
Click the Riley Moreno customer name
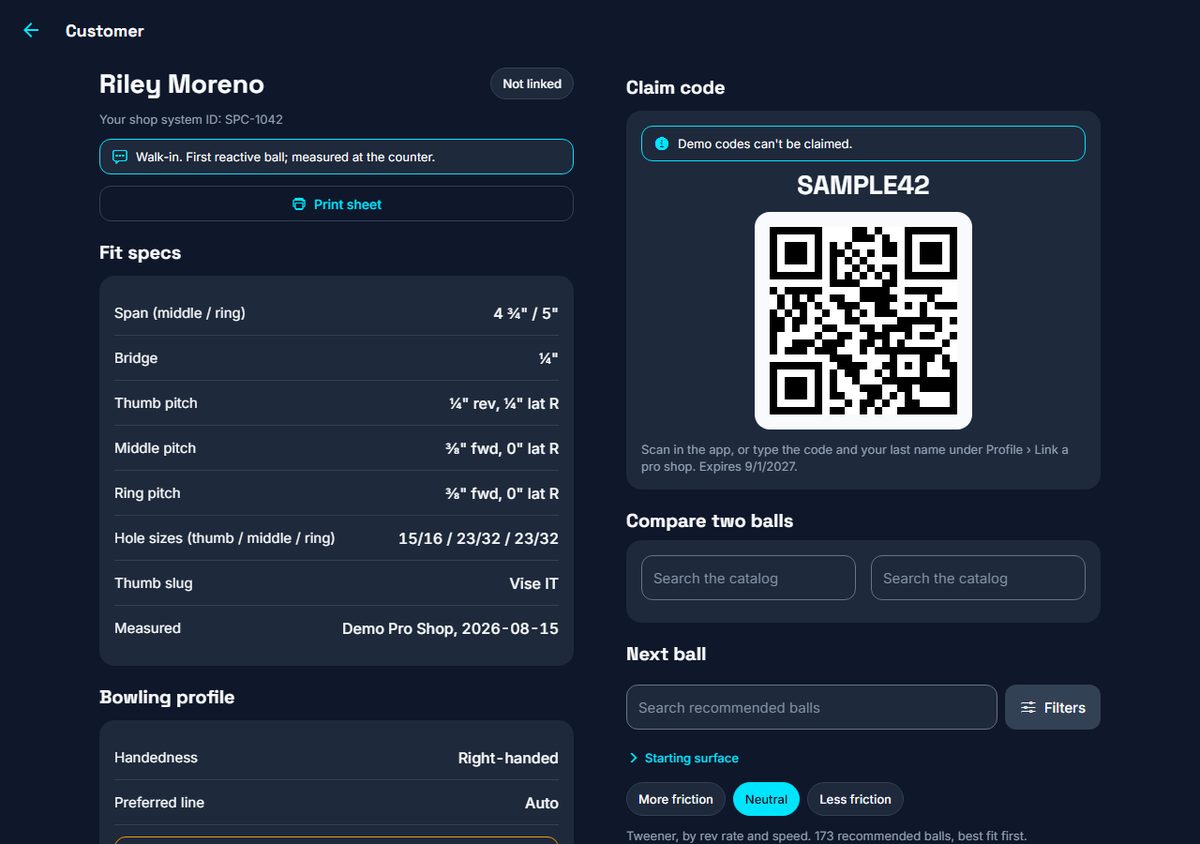click(x=182, y=85)
